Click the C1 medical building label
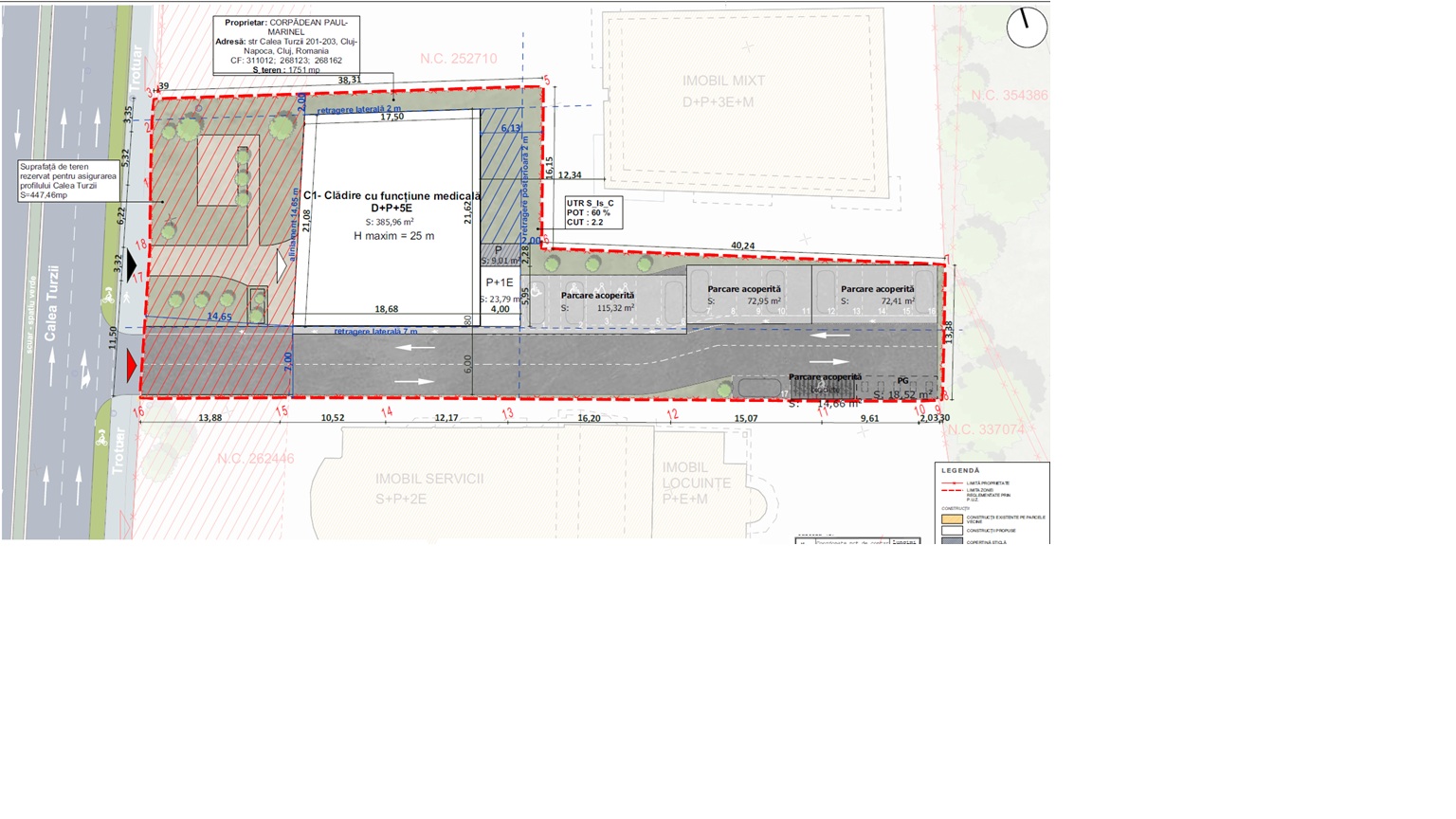Viewport: 1456px width, 819px height. (391, 201)
